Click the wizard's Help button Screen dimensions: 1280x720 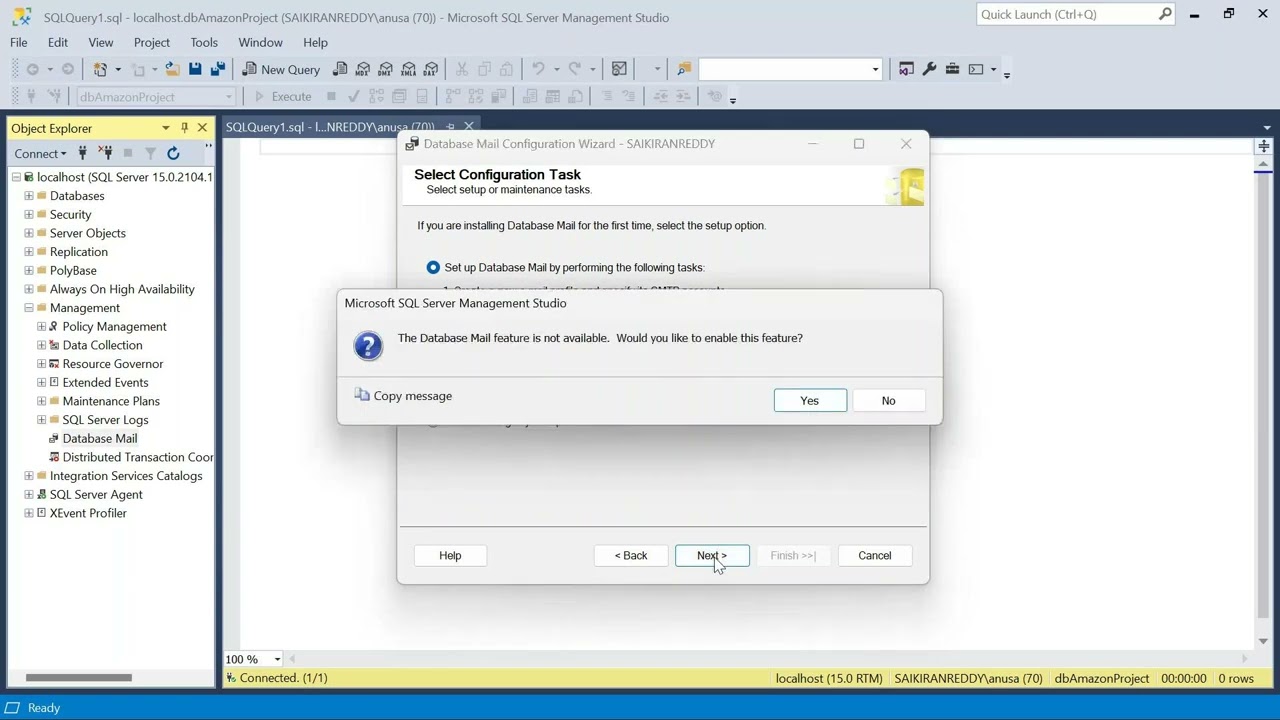[x=450, y=556]
